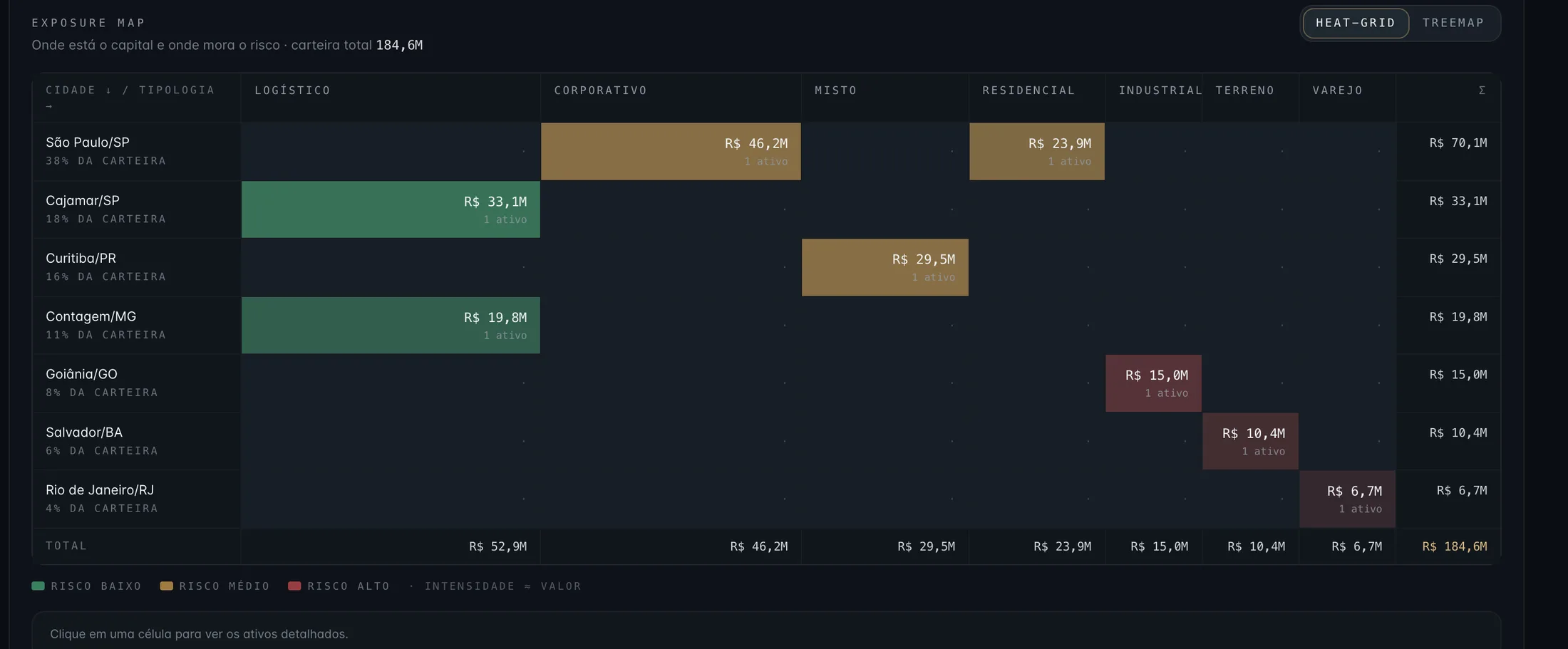Click the Terreno column header
The image size is (1568, 649).
click(x=1250, y=98)
